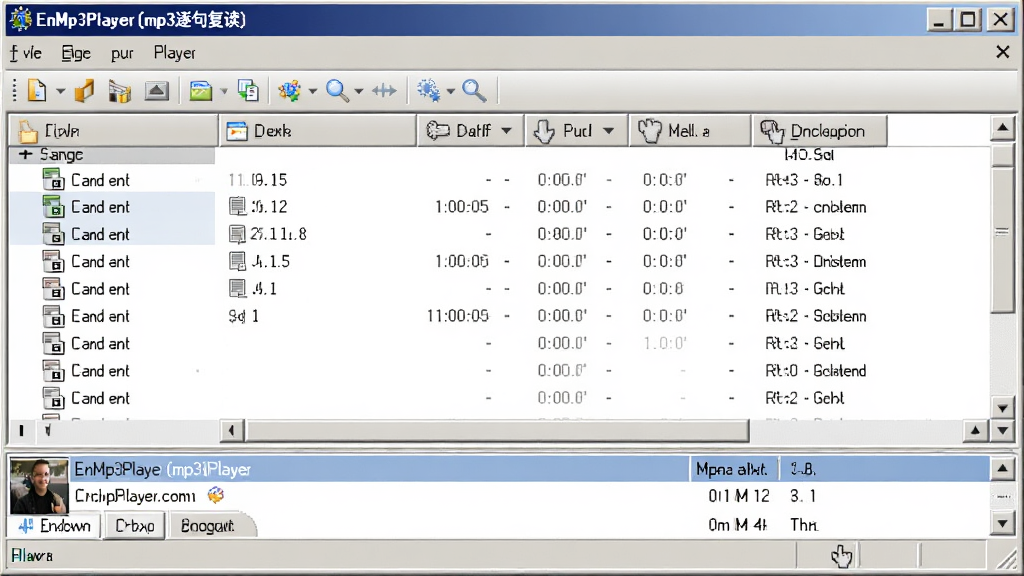Expand arrow next to green folder icon

[x=224, y=91]
